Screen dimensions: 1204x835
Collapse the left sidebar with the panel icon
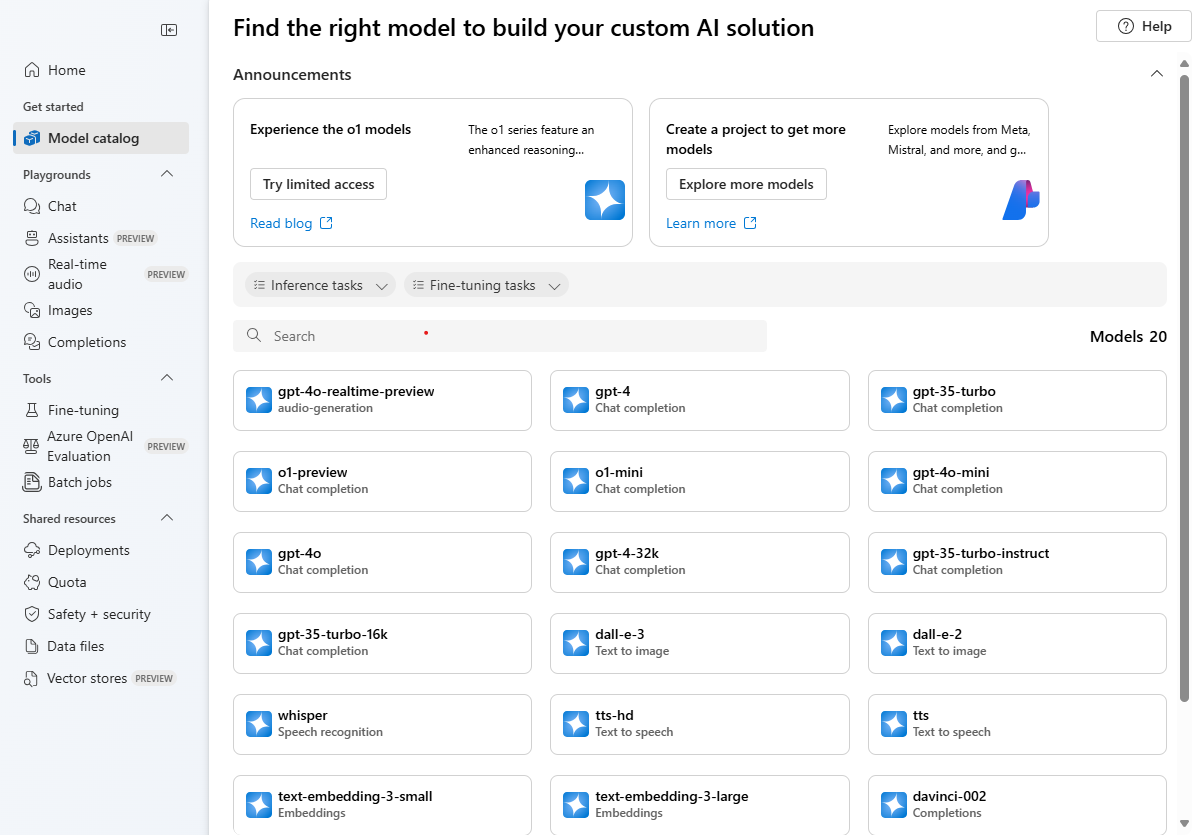click(169, 30)
